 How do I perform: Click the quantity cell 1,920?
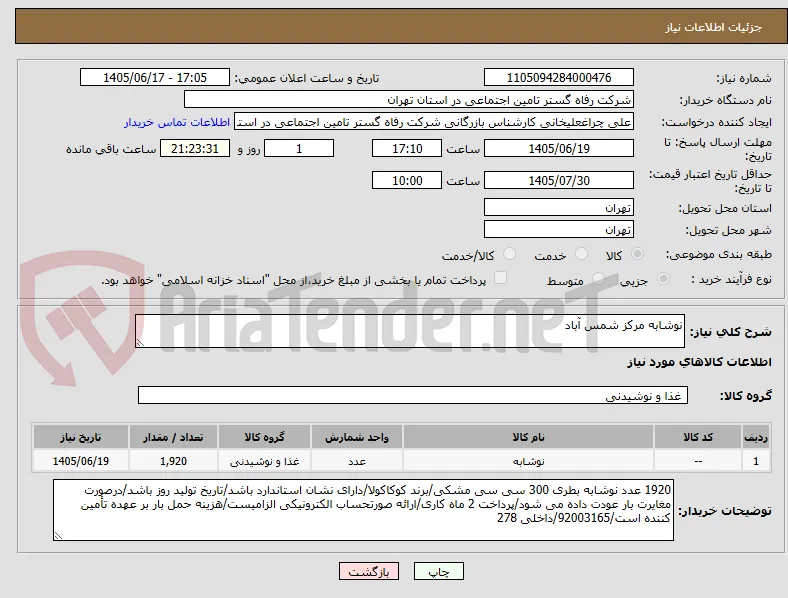173,461
